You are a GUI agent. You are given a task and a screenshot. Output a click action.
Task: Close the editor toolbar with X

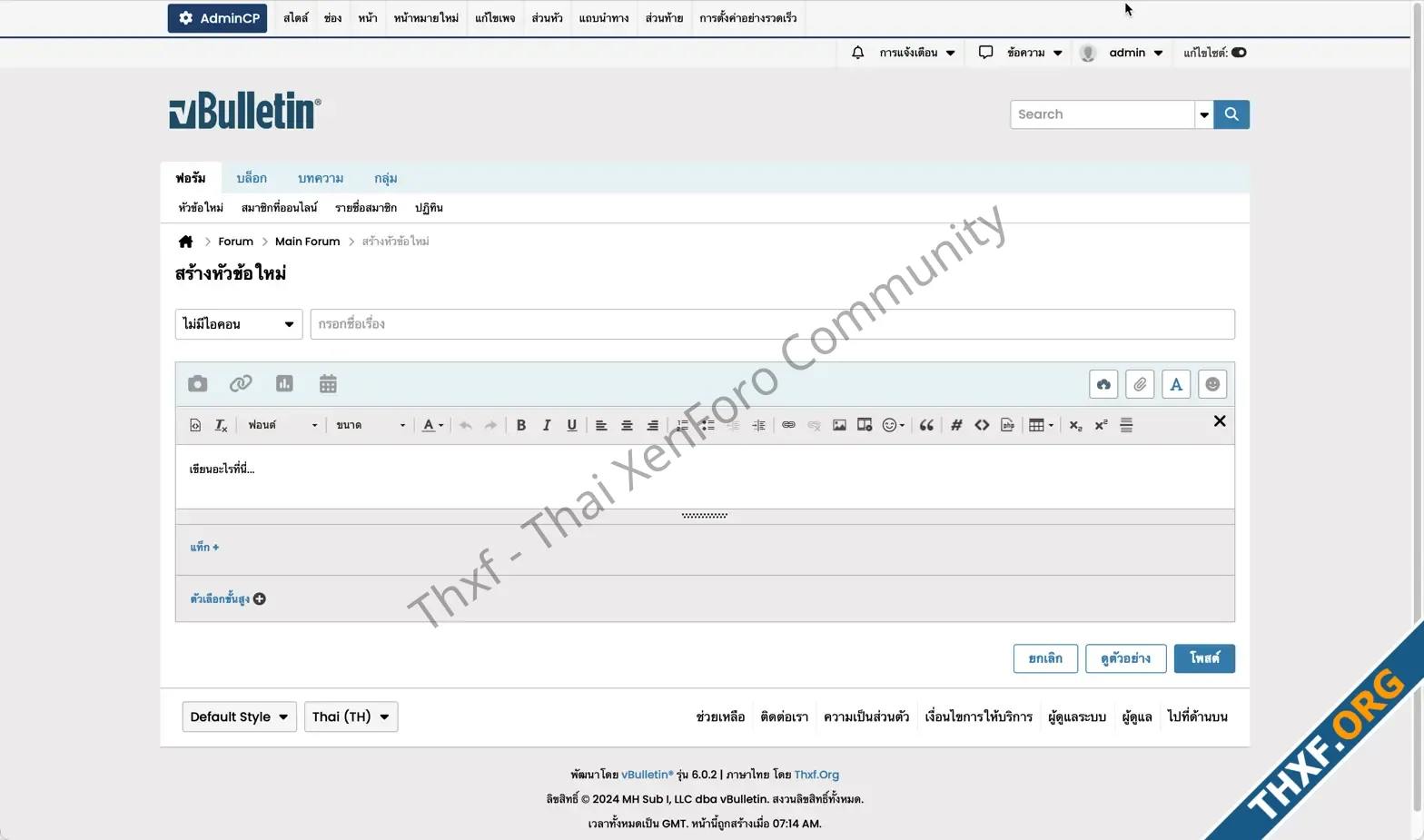[x=1220, y=421]
